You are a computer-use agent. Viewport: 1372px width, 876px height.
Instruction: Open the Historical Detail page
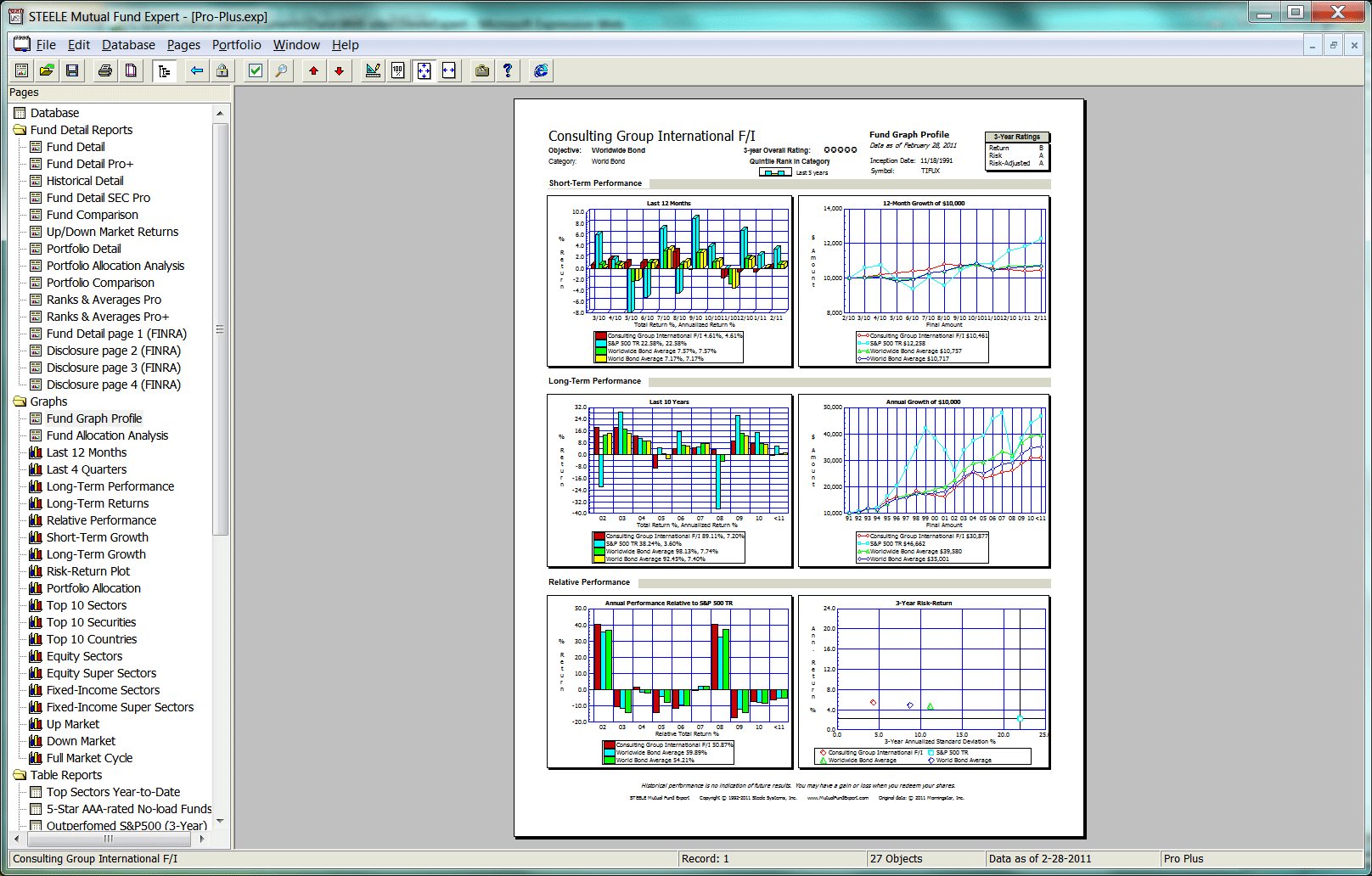click(85, 181)
